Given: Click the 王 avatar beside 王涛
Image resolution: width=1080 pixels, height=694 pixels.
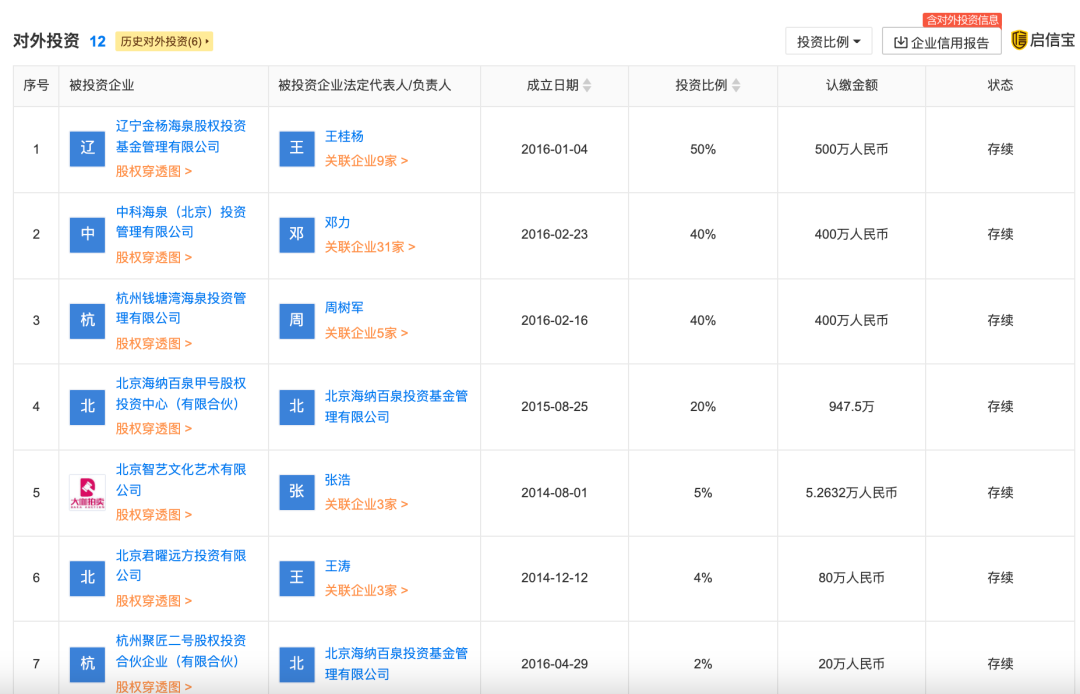Looking at the screenshot, I should pyautogui.click(x=297, y=578).
